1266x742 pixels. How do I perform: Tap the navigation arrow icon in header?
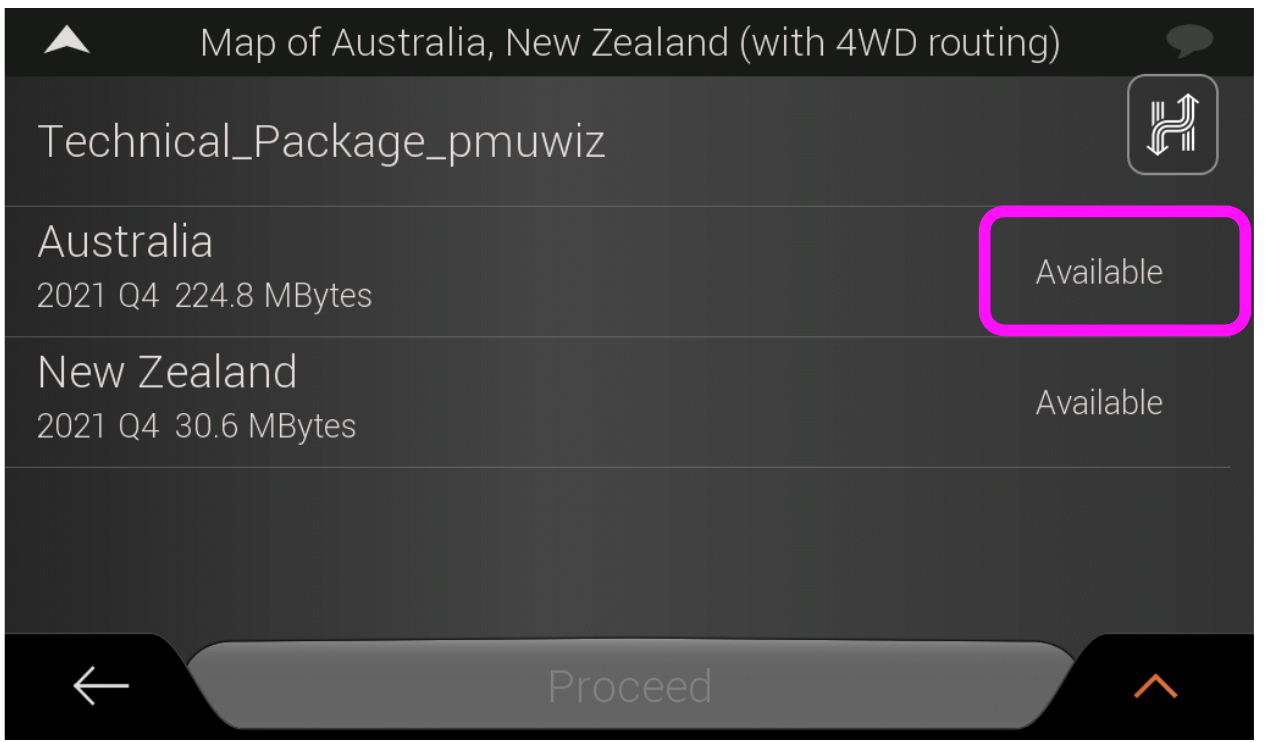click(x=67, y=41)
